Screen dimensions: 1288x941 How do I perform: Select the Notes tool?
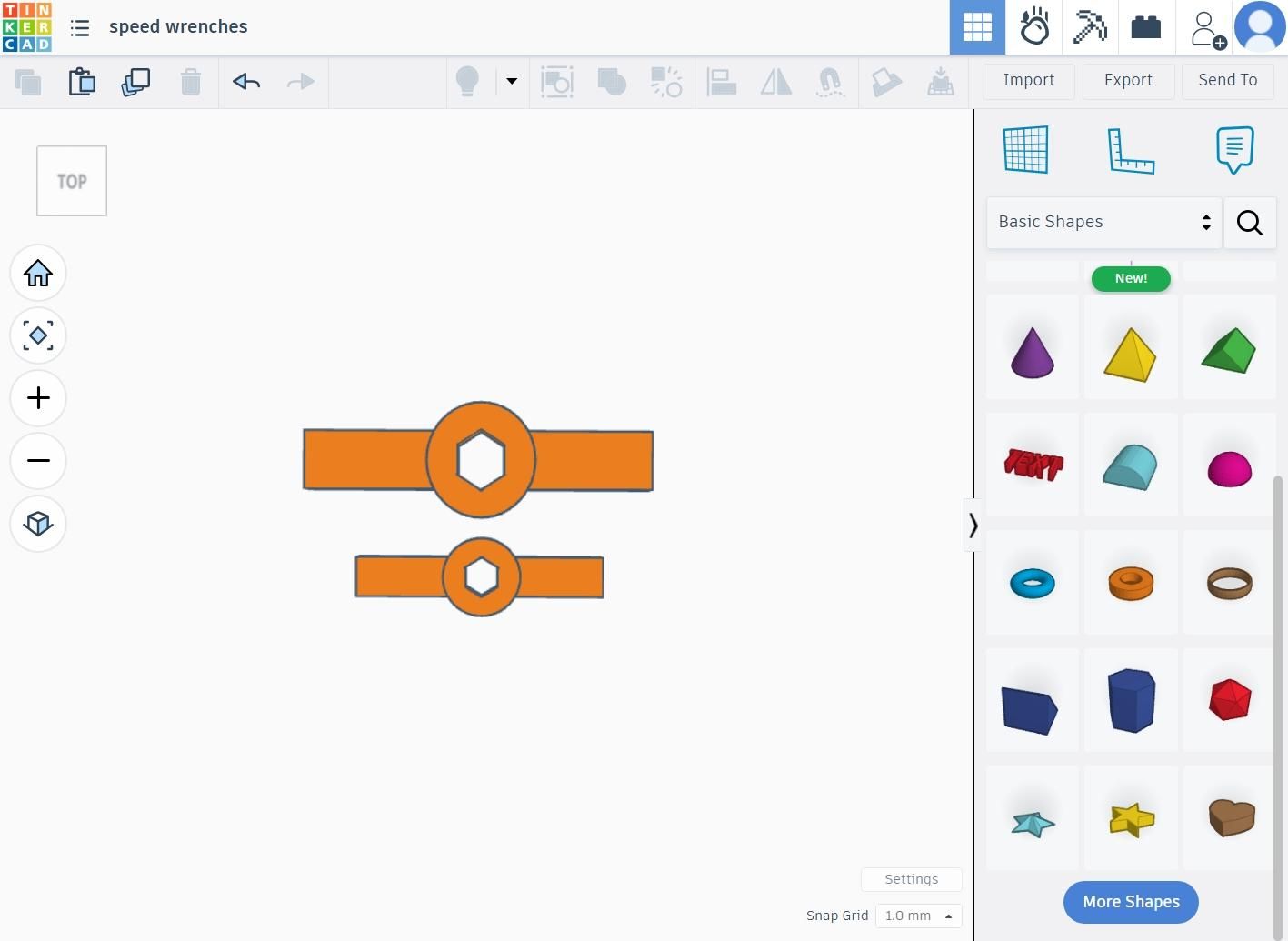click(1234, 150)
